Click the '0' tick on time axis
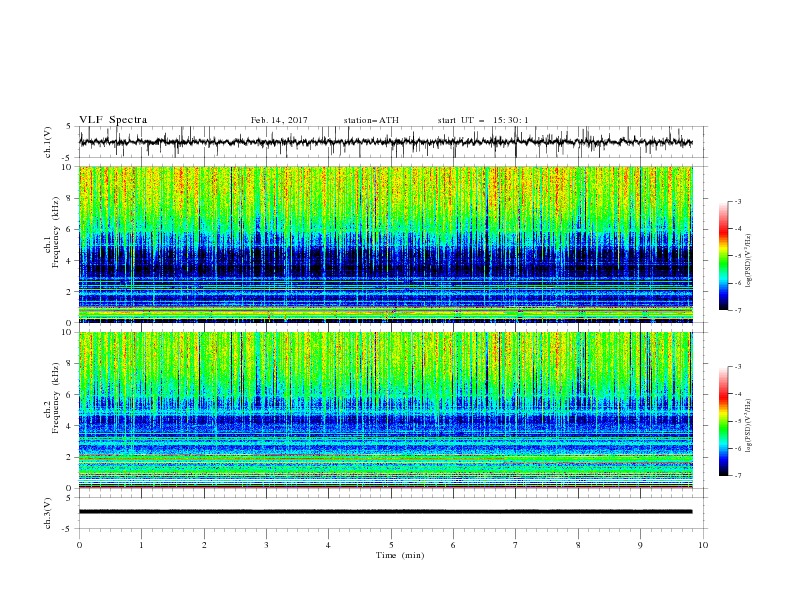 click(79, 545)
